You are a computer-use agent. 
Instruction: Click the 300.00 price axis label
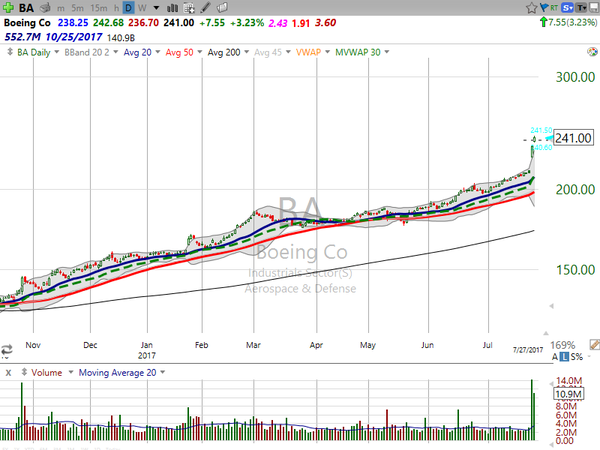tap(575, 77)
